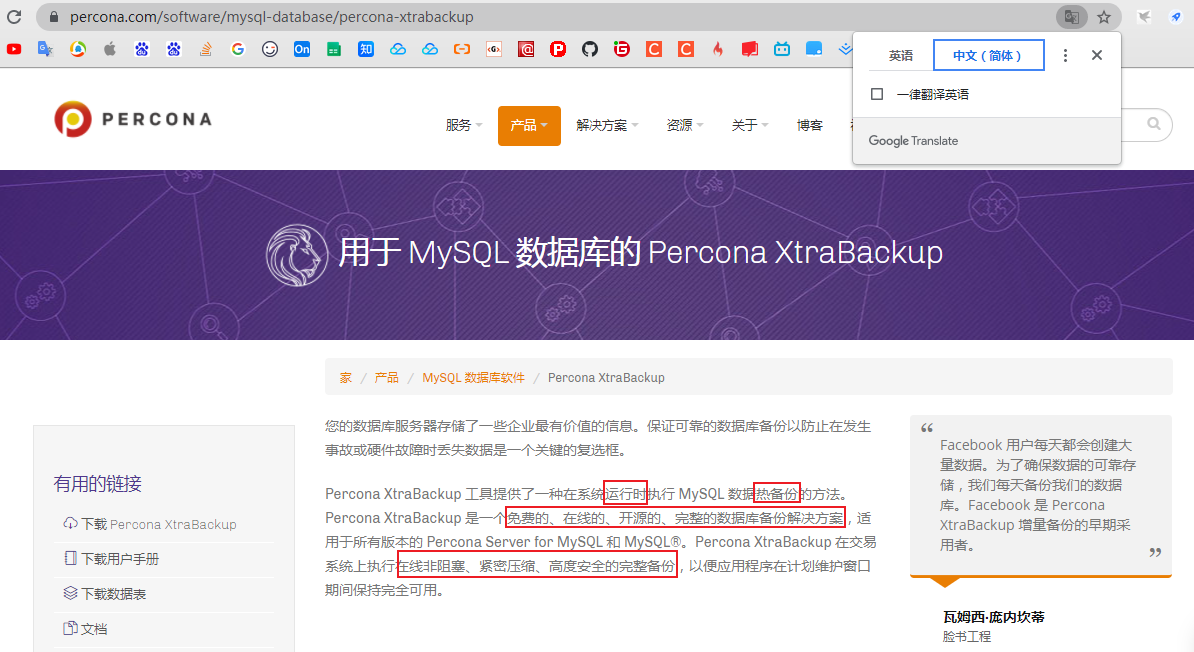1194x652 pixels.
Task: Expand the 资源 navigation dropdown
Action: [685, 126]
